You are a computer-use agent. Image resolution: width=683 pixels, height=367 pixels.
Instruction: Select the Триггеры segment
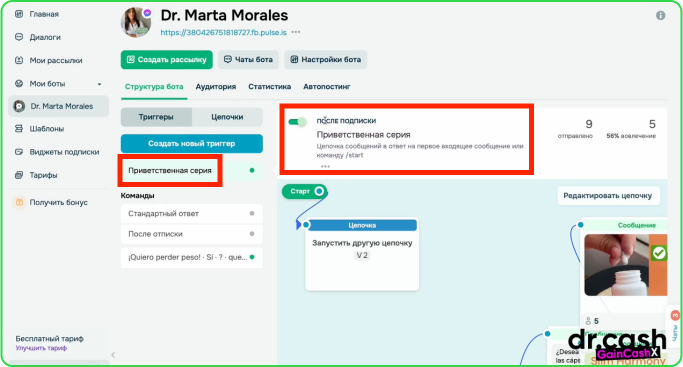click(156, 117)
